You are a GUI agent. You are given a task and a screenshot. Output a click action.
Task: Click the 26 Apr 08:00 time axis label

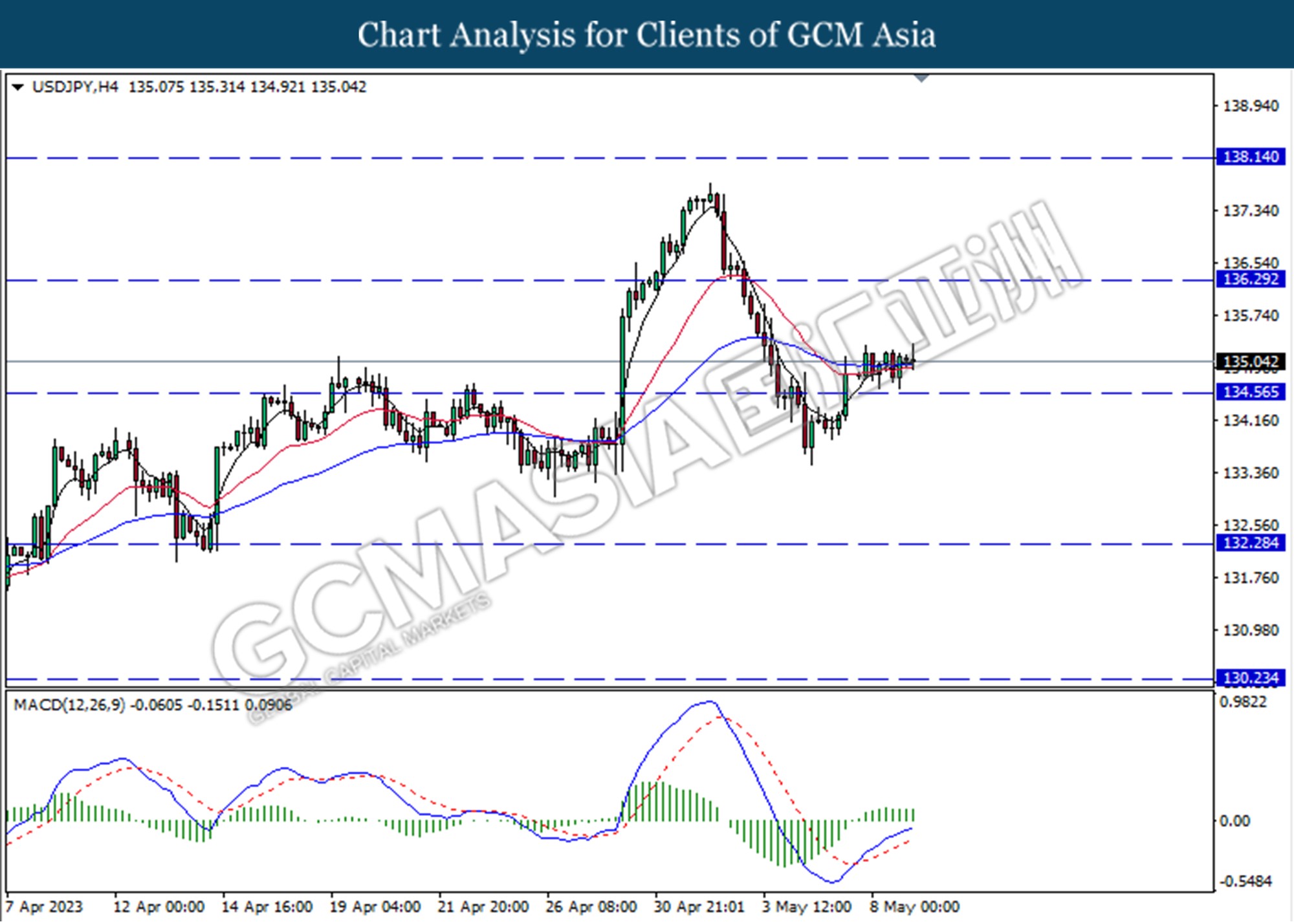coord(591,907)
